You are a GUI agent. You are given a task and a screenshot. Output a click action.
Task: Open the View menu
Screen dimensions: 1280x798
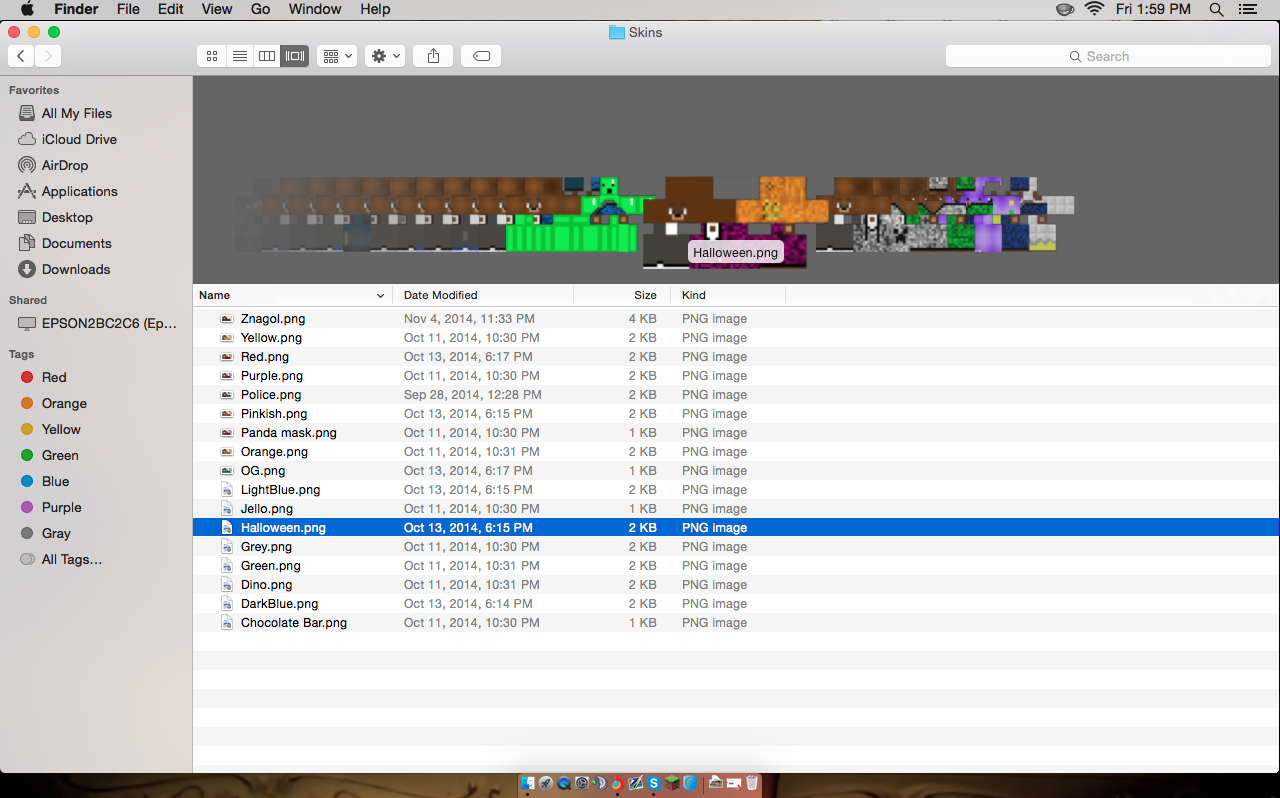(217, 9)
